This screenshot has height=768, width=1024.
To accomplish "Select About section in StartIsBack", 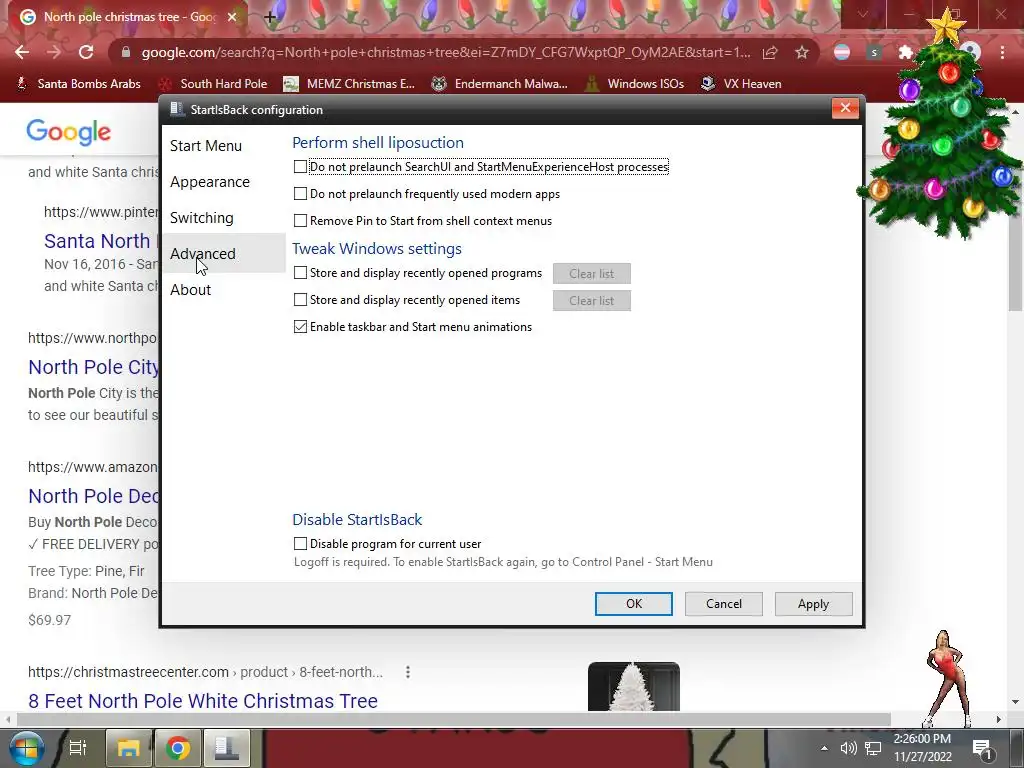I will 223,289.
